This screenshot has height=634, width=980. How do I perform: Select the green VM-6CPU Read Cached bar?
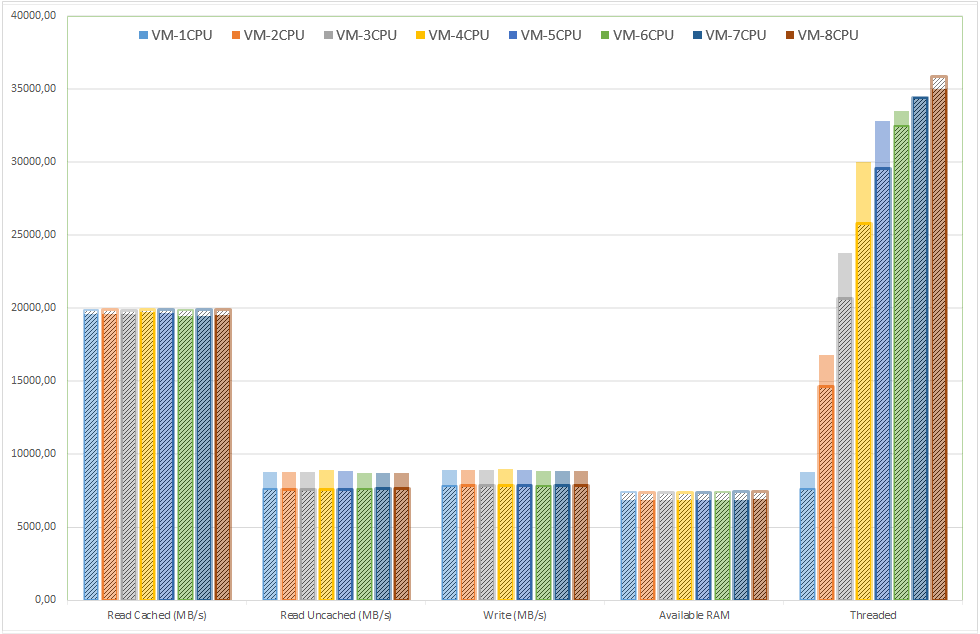coord(186,455)
